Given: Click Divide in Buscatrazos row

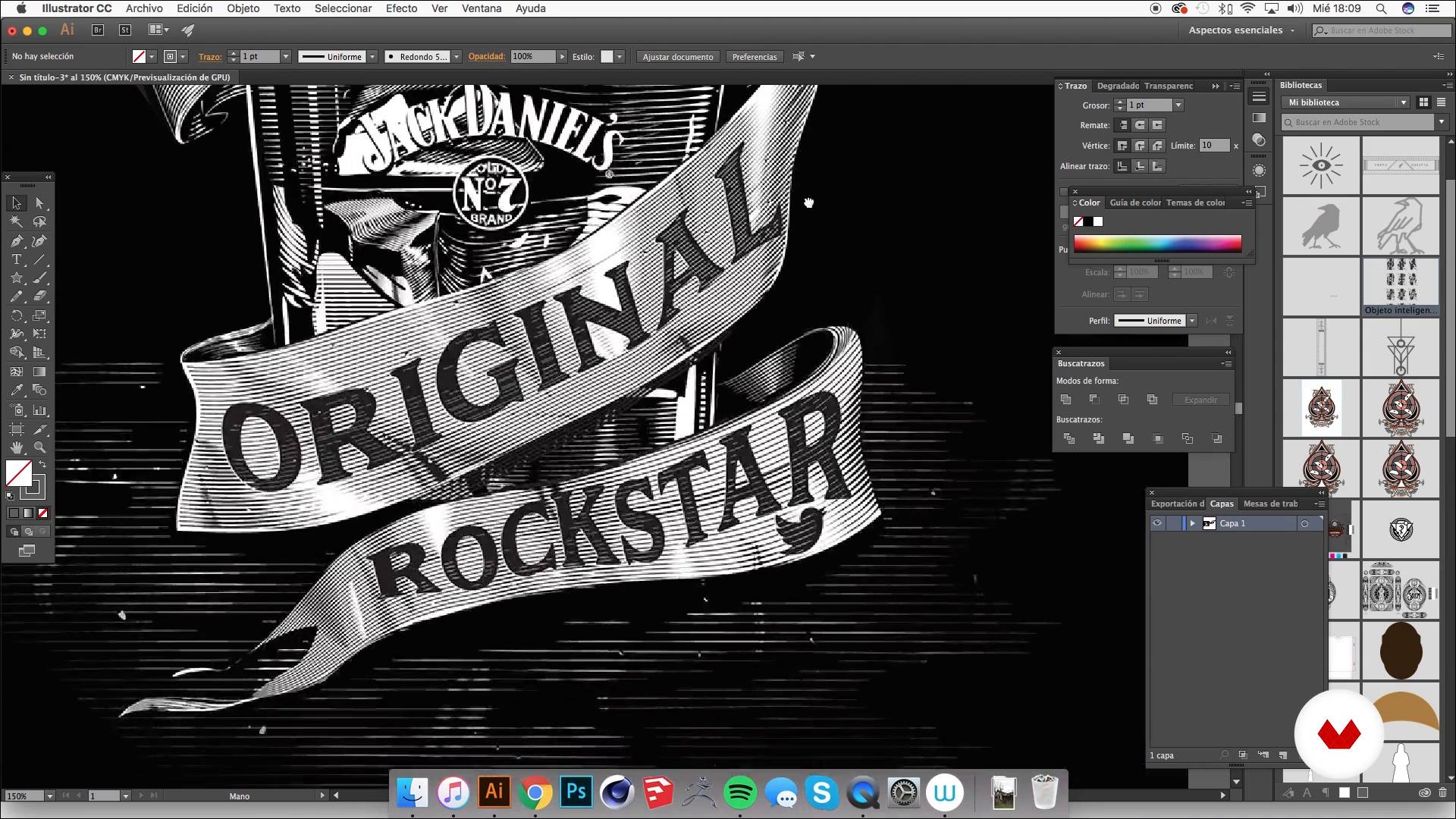Looking at the screenshot, I should pyautogui.click(x=1069, y=438).
